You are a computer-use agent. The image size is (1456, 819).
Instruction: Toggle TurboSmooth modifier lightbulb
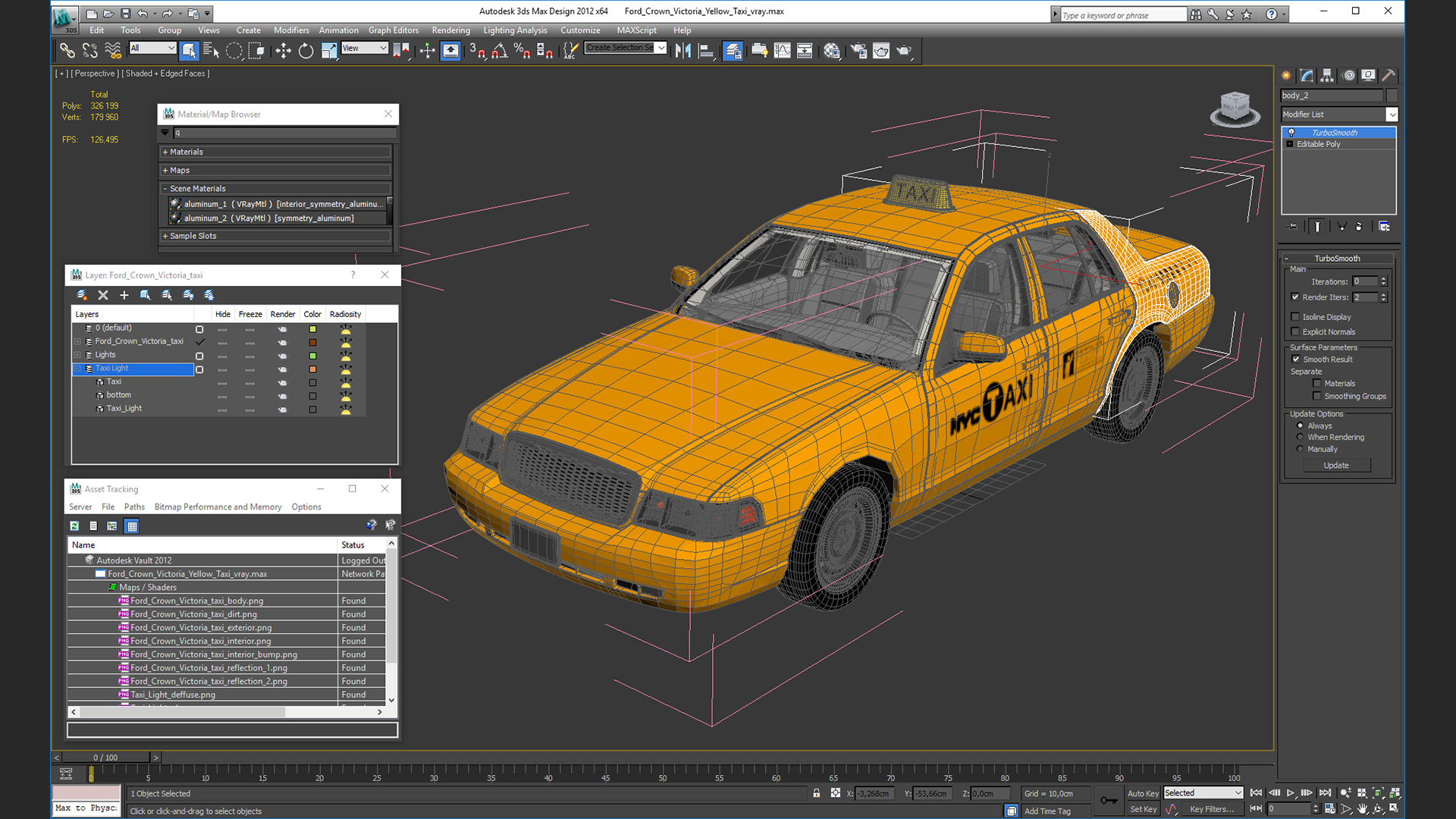pos(1291,133)
